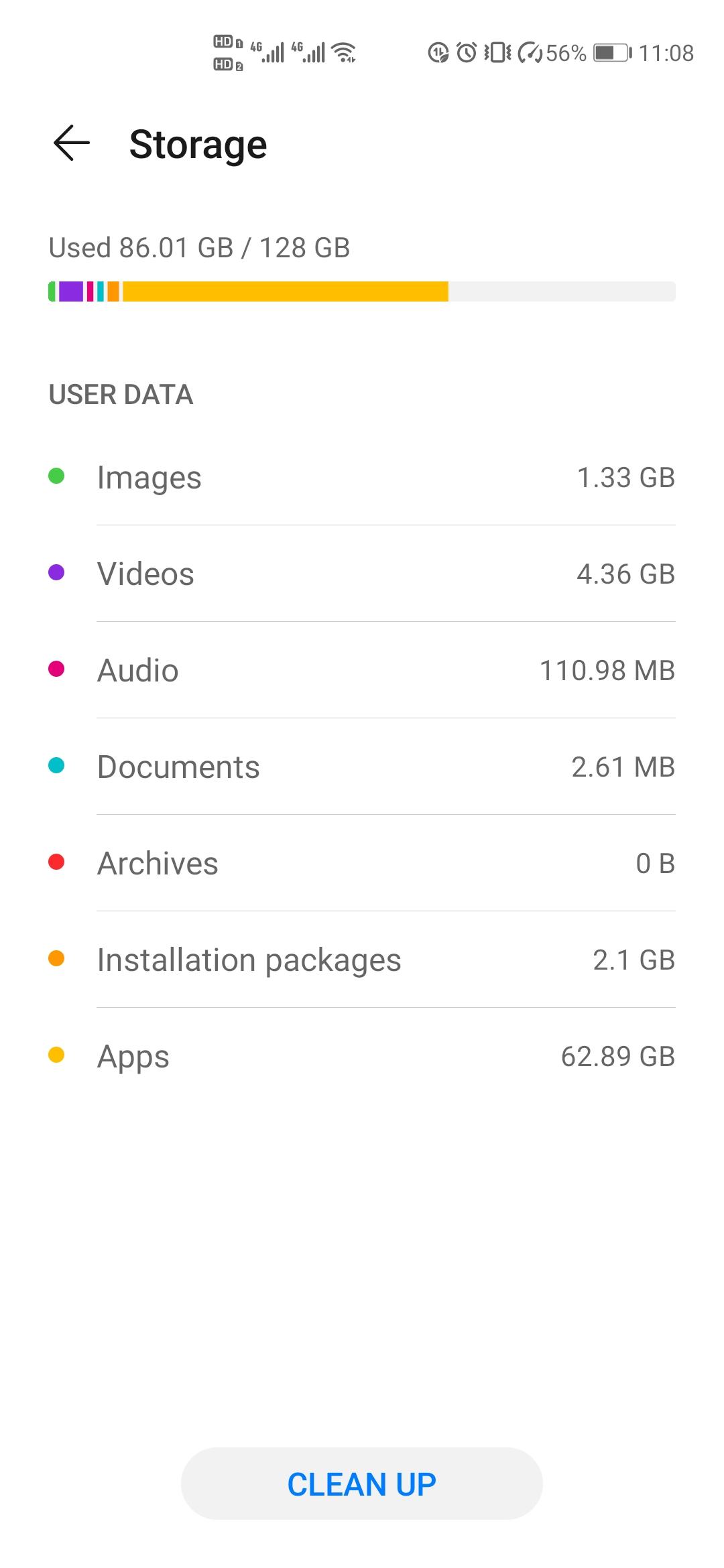Tap the Wi-Fi status icon
This screenshot has width=724, height=1568.
(345, 52)
